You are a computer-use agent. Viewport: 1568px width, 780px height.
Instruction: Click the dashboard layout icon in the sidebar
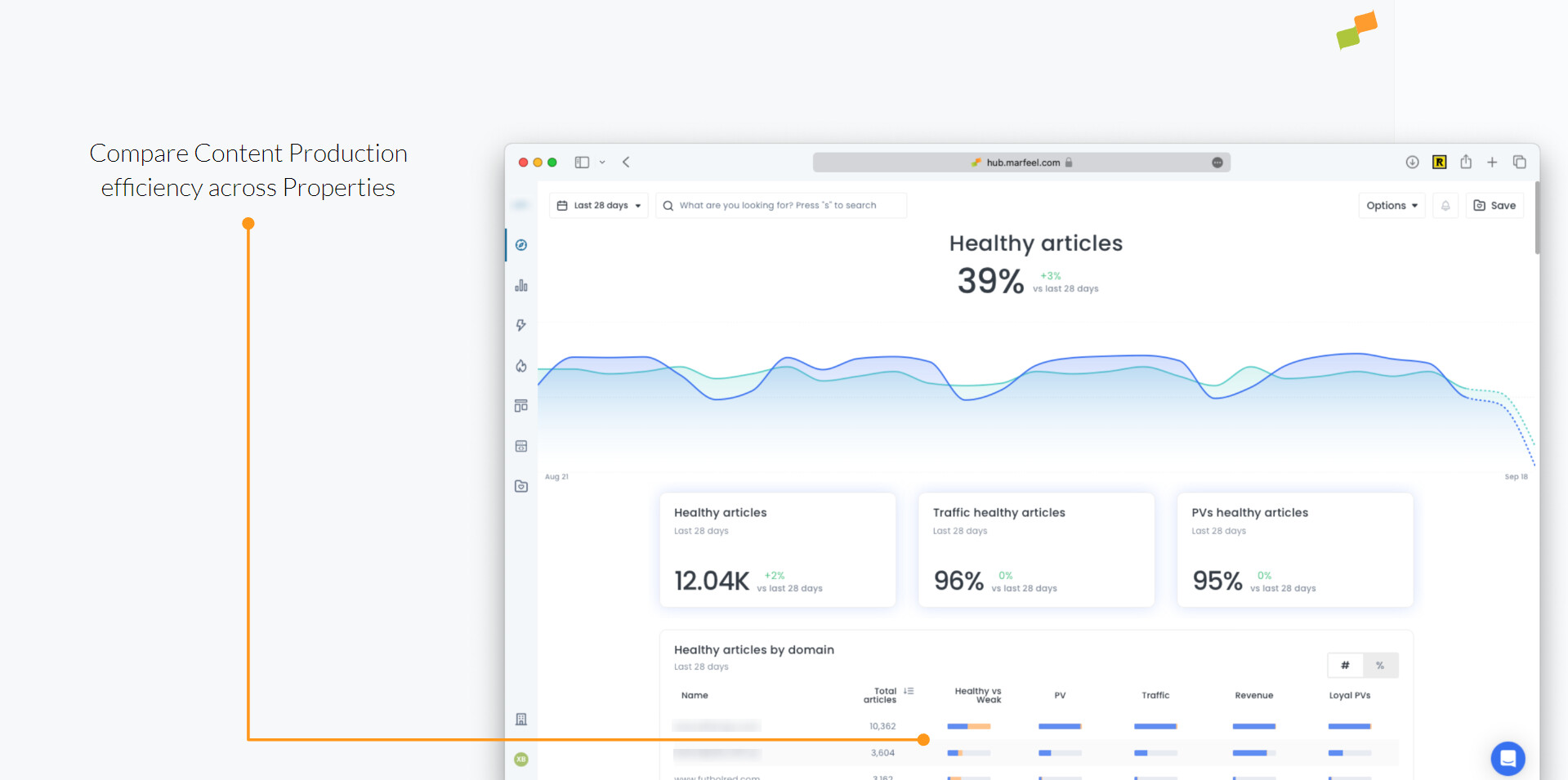[x=520, y=404]
